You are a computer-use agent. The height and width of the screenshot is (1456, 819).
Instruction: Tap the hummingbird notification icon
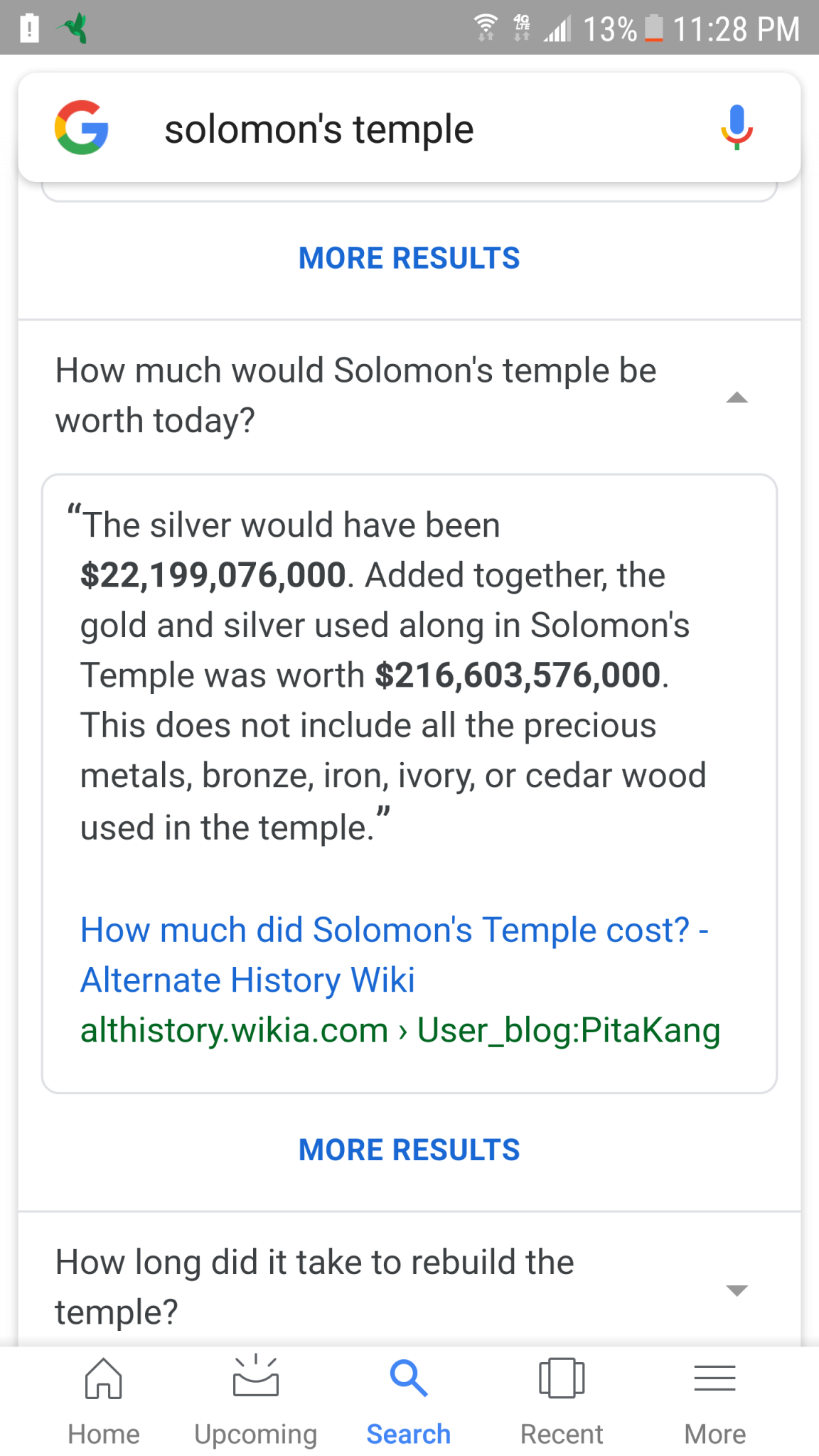click(x=75, y=28)
